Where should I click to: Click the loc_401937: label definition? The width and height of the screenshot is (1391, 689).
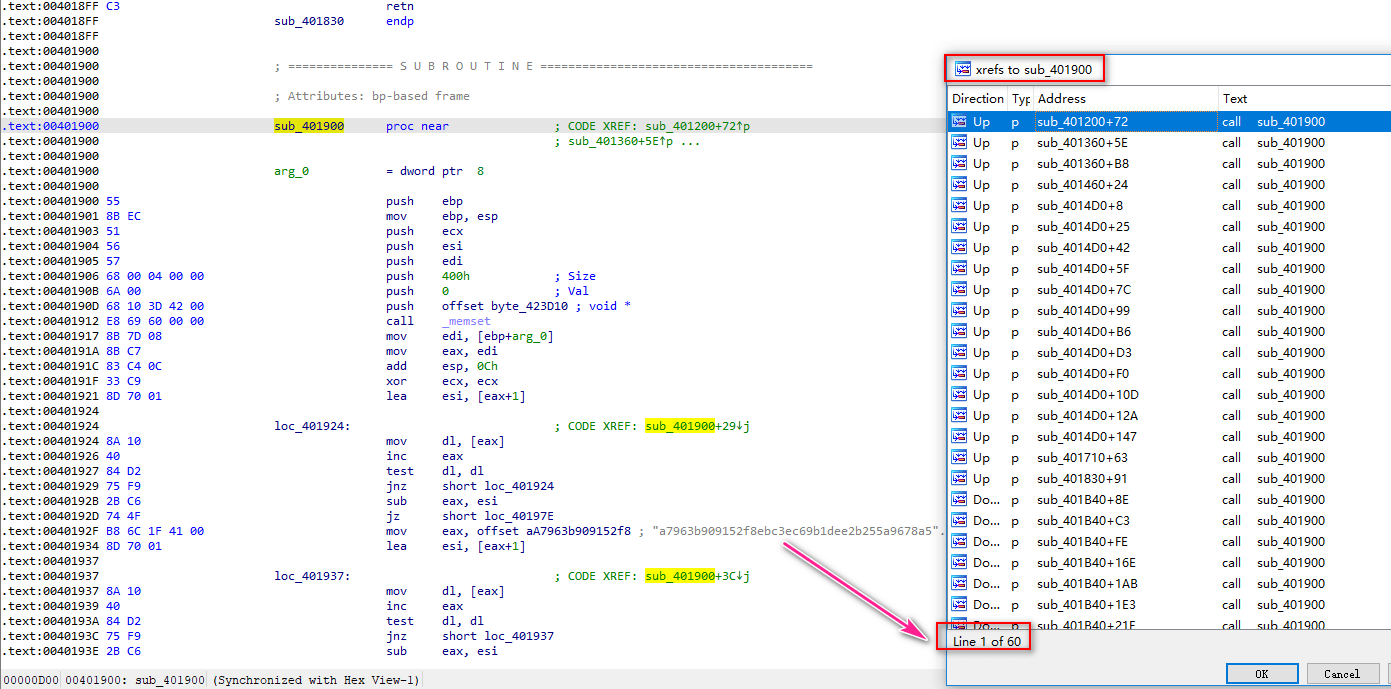[312, 576]
